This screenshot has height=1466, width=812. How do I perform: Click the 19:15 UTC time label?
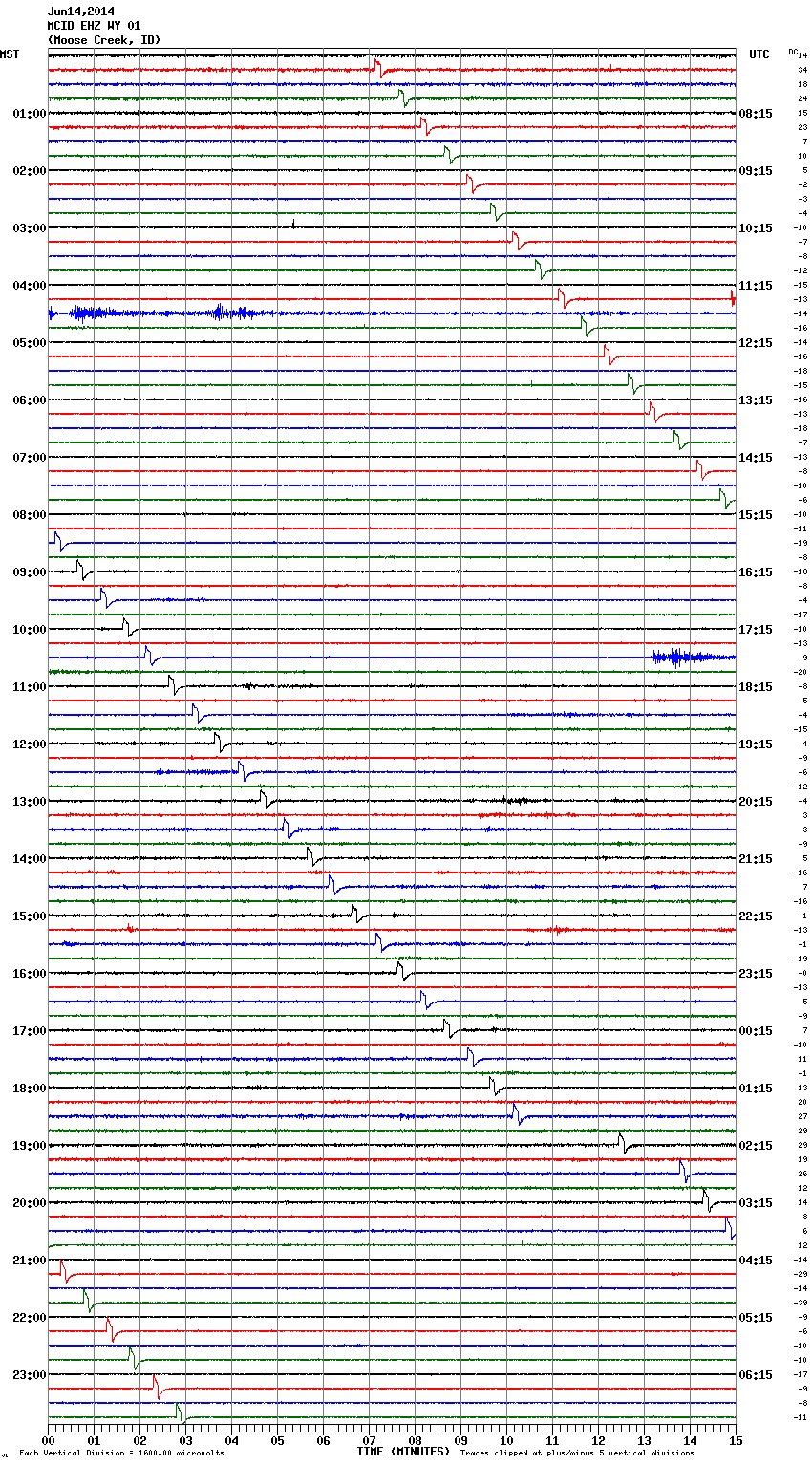point(756,744)
